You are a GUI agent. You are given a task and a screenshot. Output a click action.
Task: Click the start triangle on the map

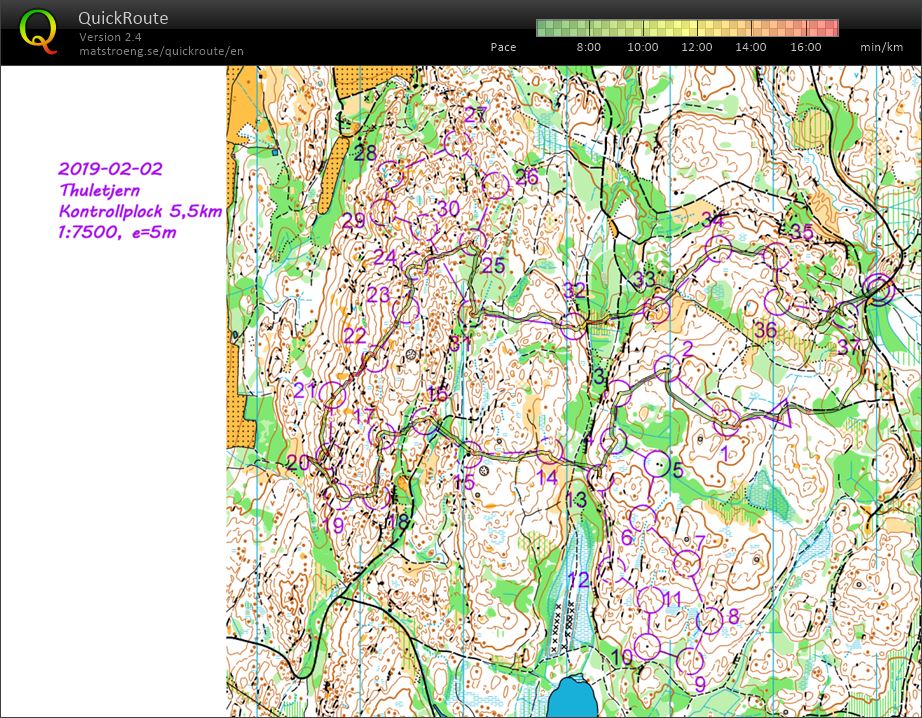click(x=779, y=412)
